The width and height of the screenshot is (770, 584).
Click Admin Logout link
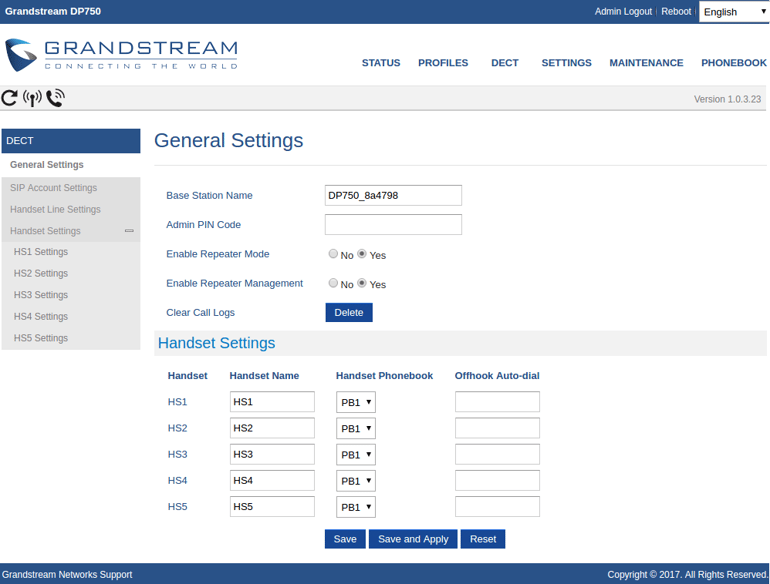point(623,11)
